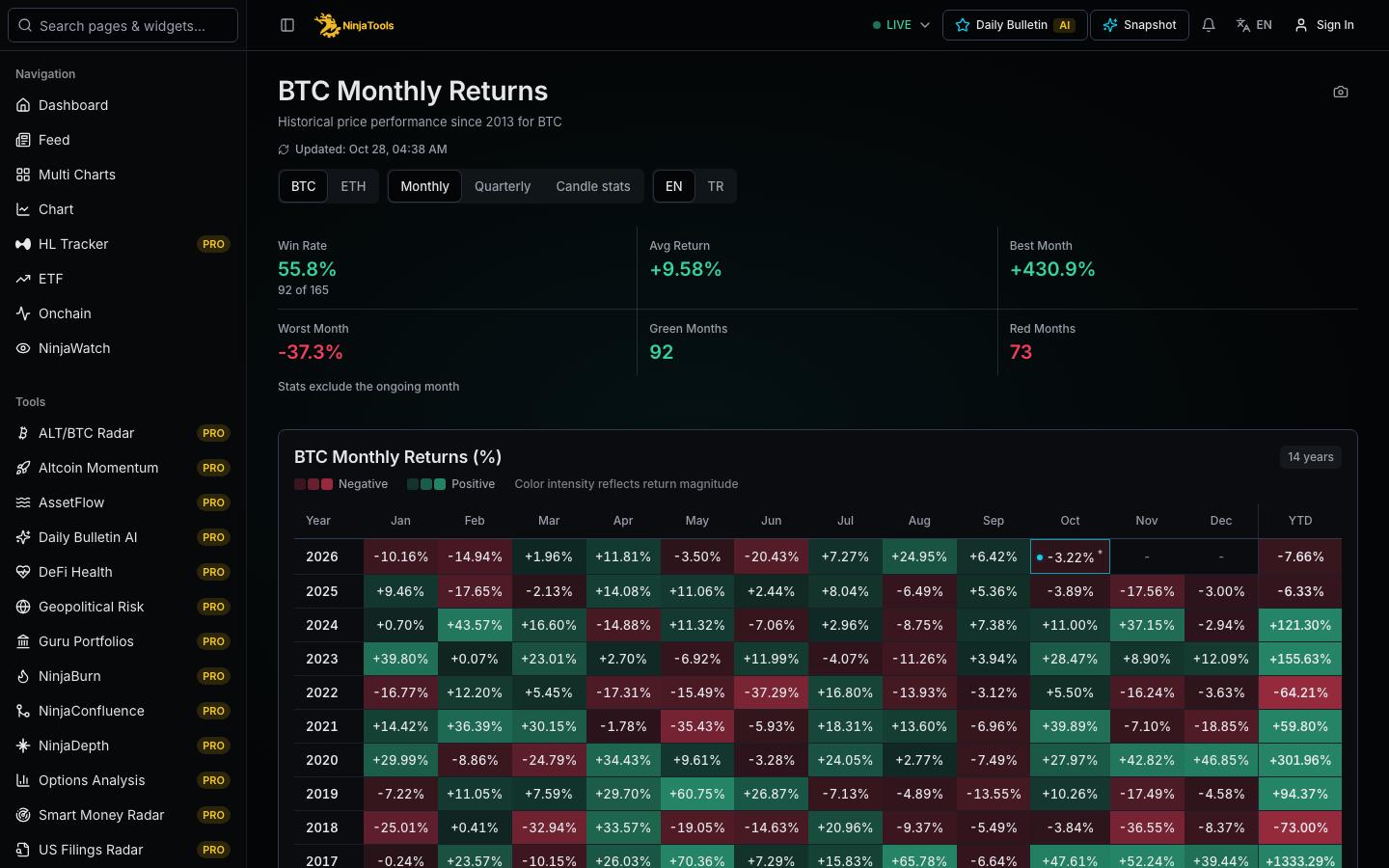Click the Feed icon in sidebar
Viewport: 1389px width, 868px height.
23,140
